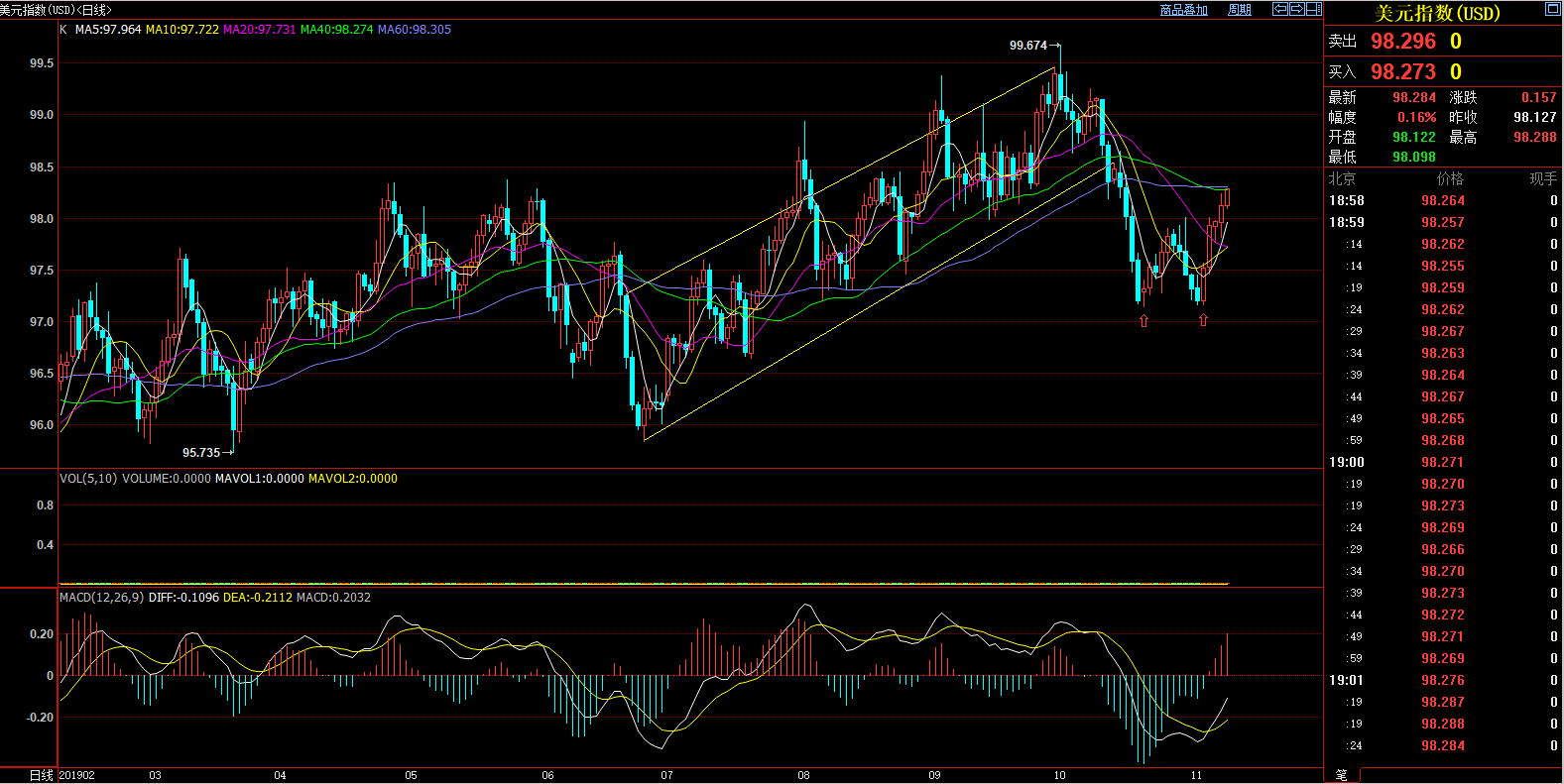Click the 卖出 price 98.296
The width and height of the screenshot is (1564, 784).
click(x=1403, y=42)
